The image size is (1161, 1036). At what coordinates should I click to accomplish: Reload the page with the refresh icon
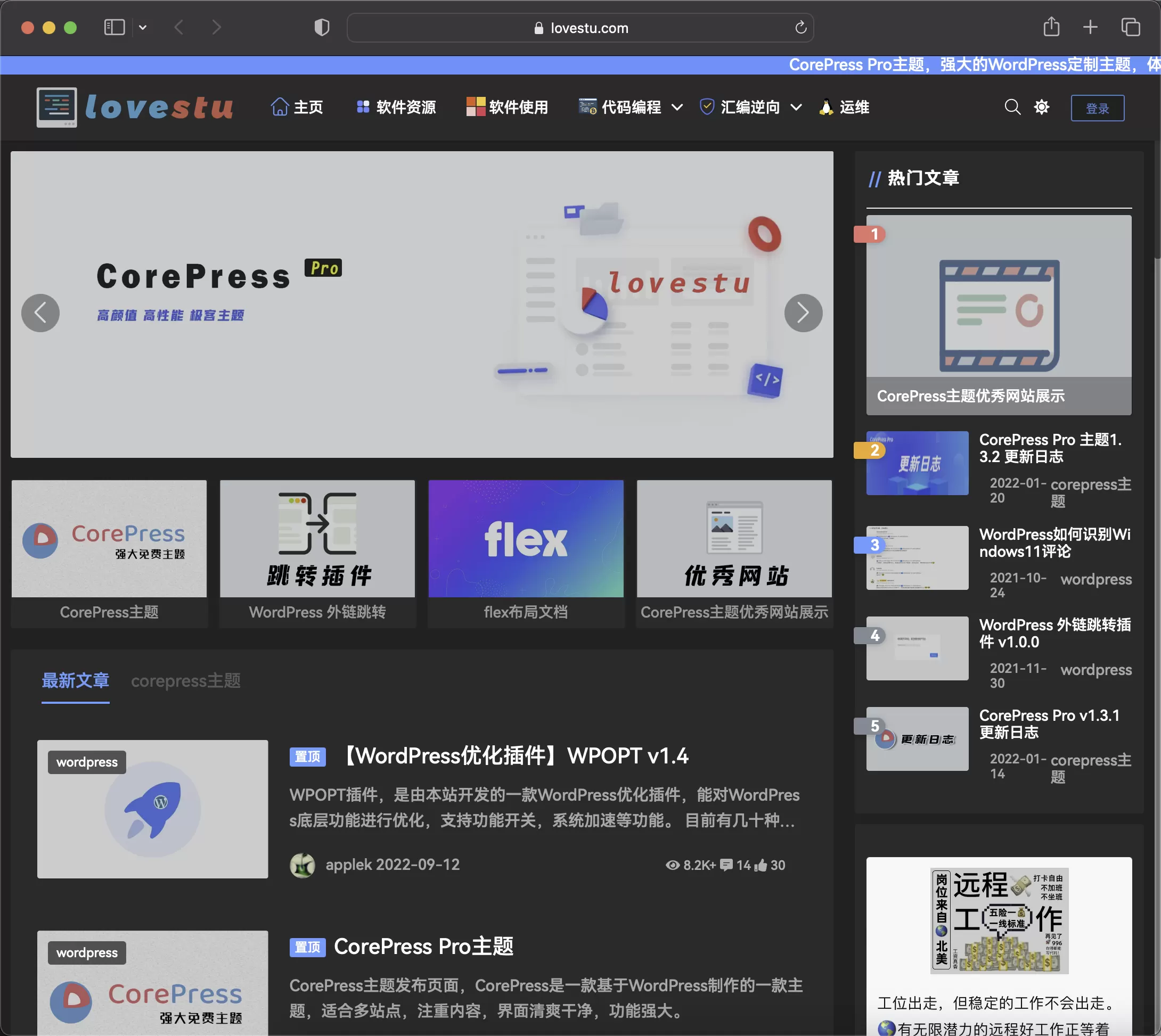coord(800,27)
